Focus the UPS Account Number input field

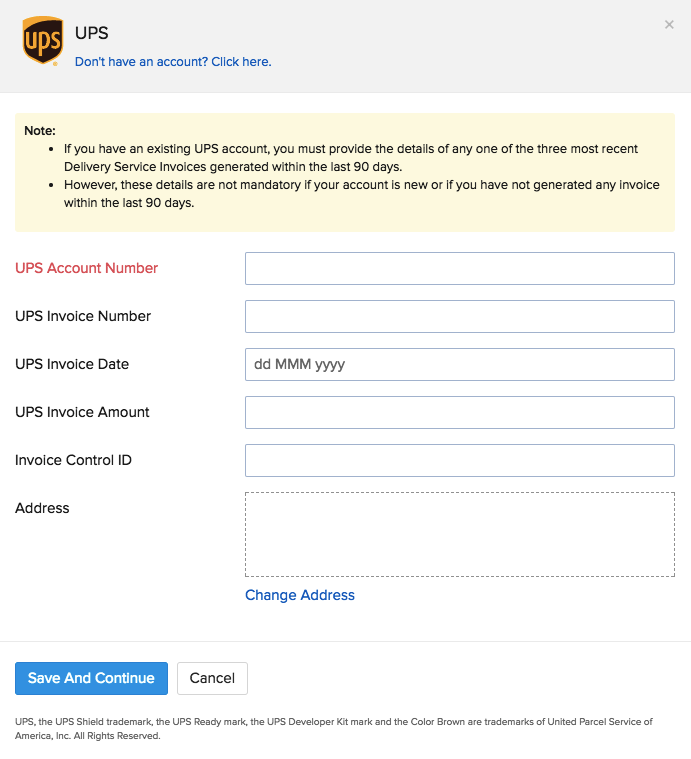pos(459,268)
